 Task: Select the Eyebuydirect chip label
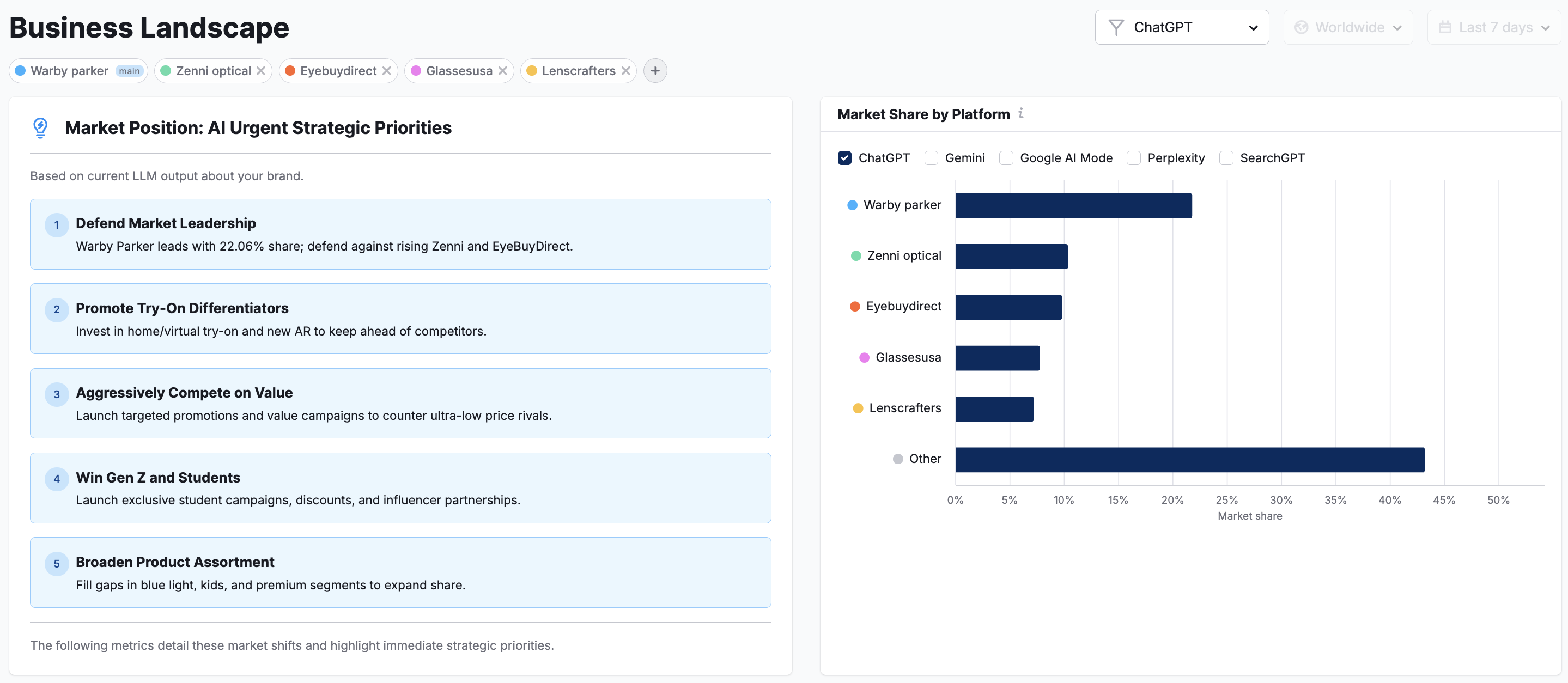click(x=338, y=71)
